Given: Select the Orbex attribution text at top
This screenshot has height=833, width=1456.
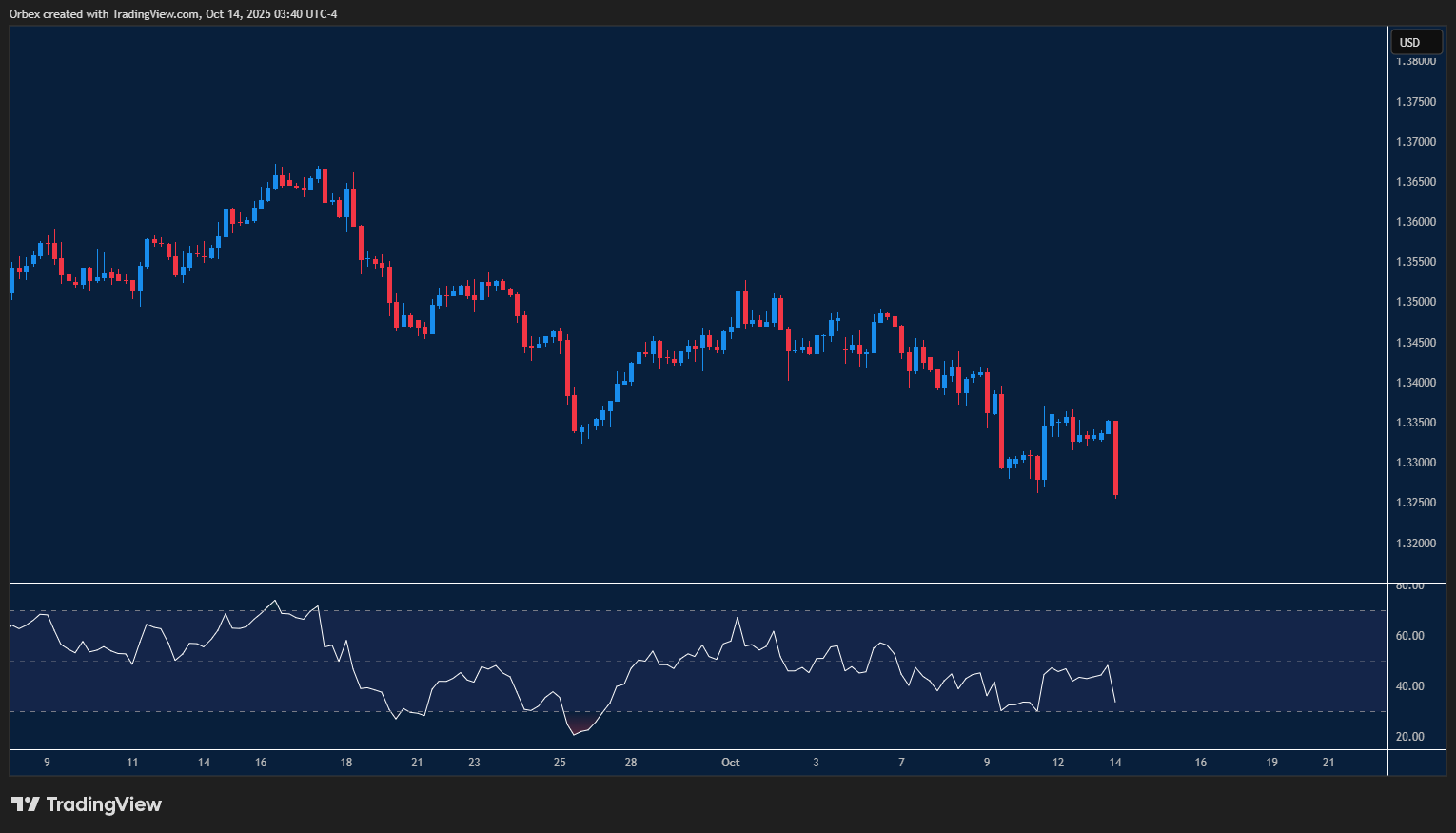Looking at the screenshot, I should coord(171,14).
